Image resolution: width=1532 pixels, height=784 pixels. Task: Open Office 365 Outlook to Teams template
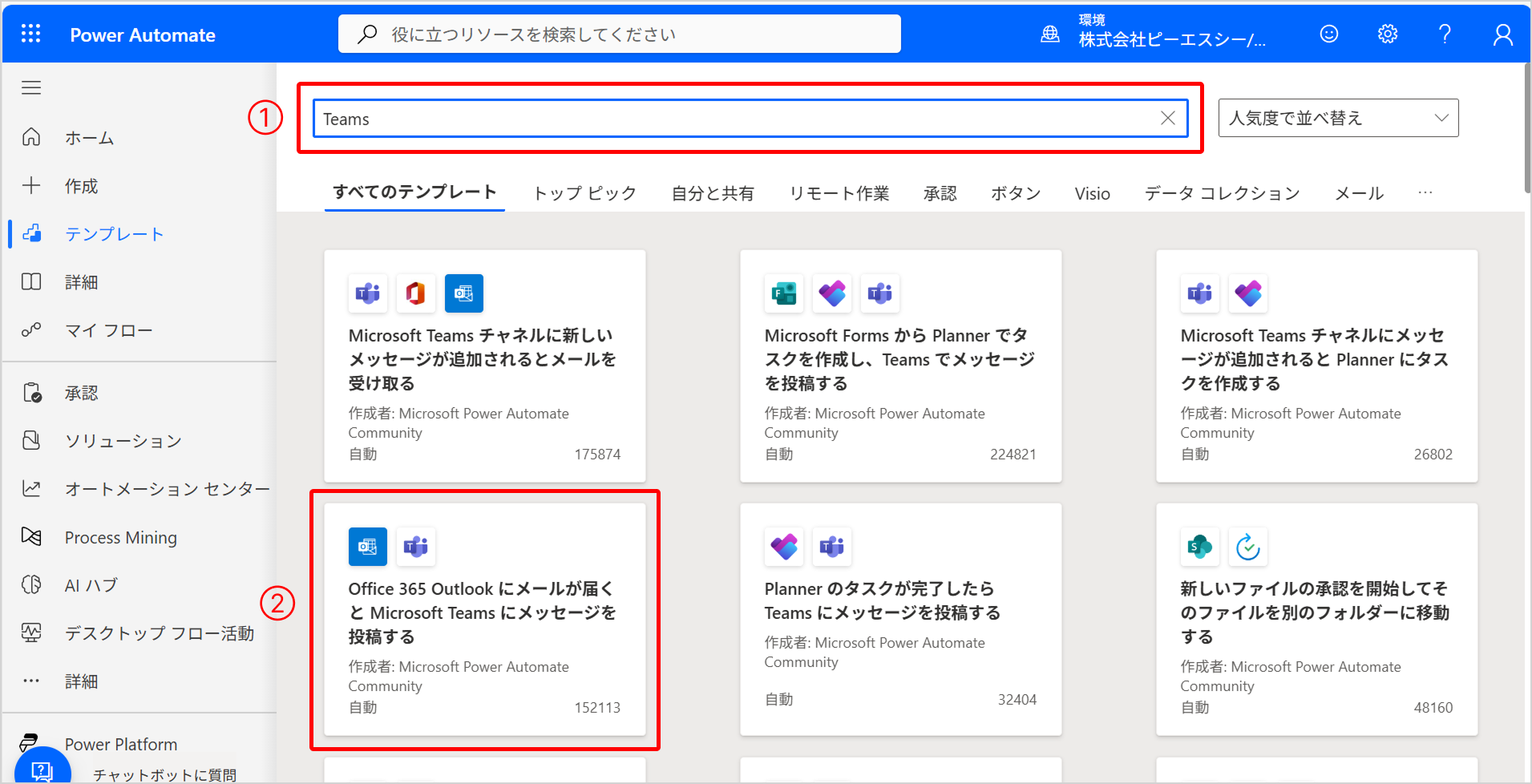[x=484, y=612]
